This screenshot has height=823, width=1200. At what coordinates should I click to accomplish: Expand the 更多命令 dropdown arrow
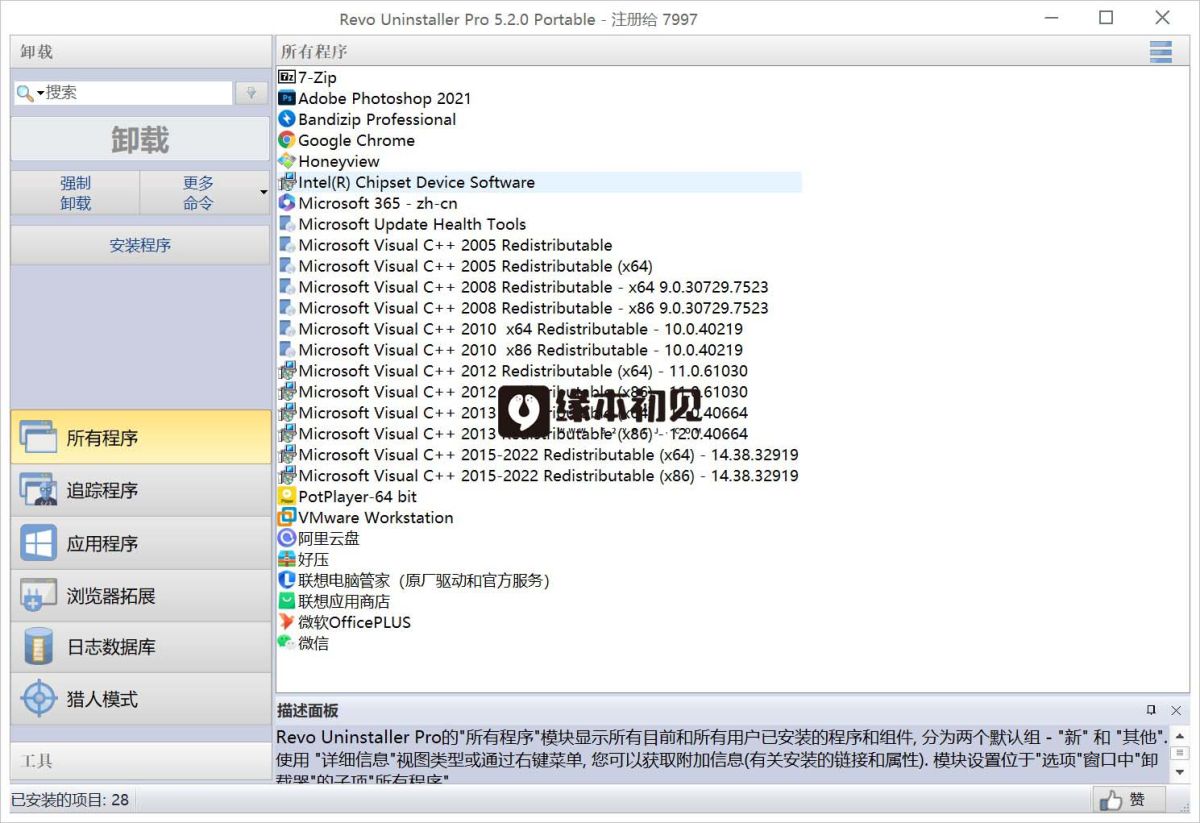[263, 192]
